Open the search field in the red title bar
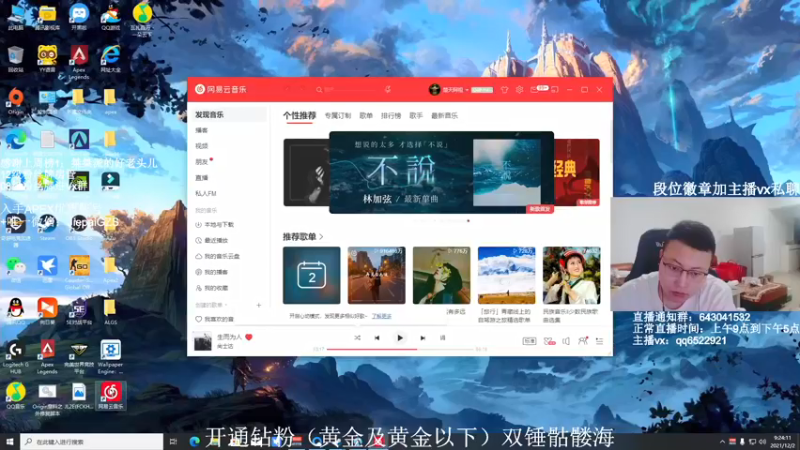This screenshot has height=450, width=800. pyautogui.click(x=352, y=89)
